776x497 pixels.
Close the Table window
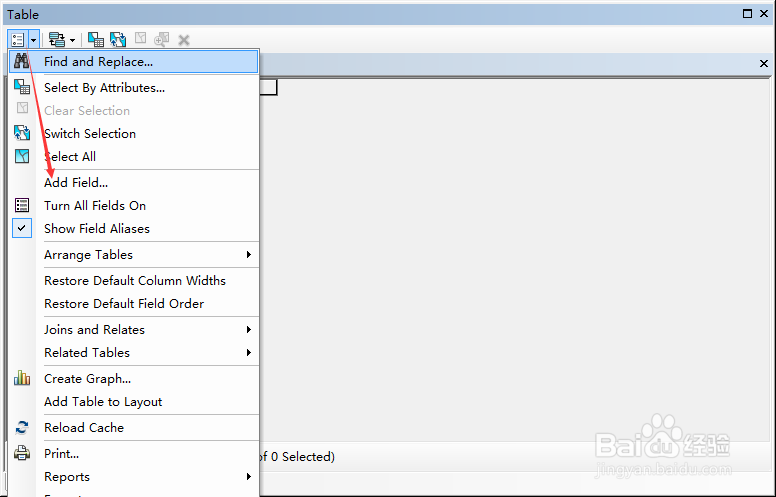[764, 14]
